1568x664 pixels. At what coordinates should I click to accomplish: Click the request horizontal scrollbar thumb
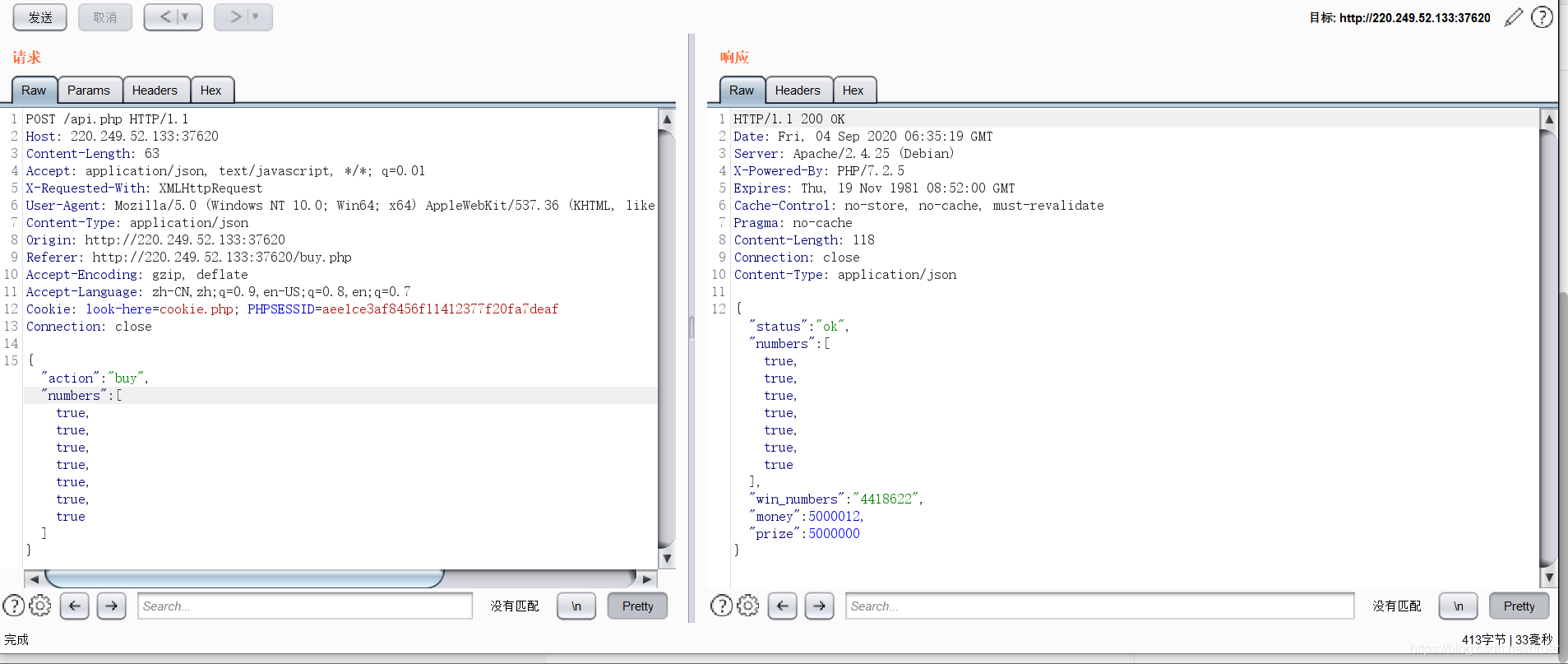tap(244, 579)
